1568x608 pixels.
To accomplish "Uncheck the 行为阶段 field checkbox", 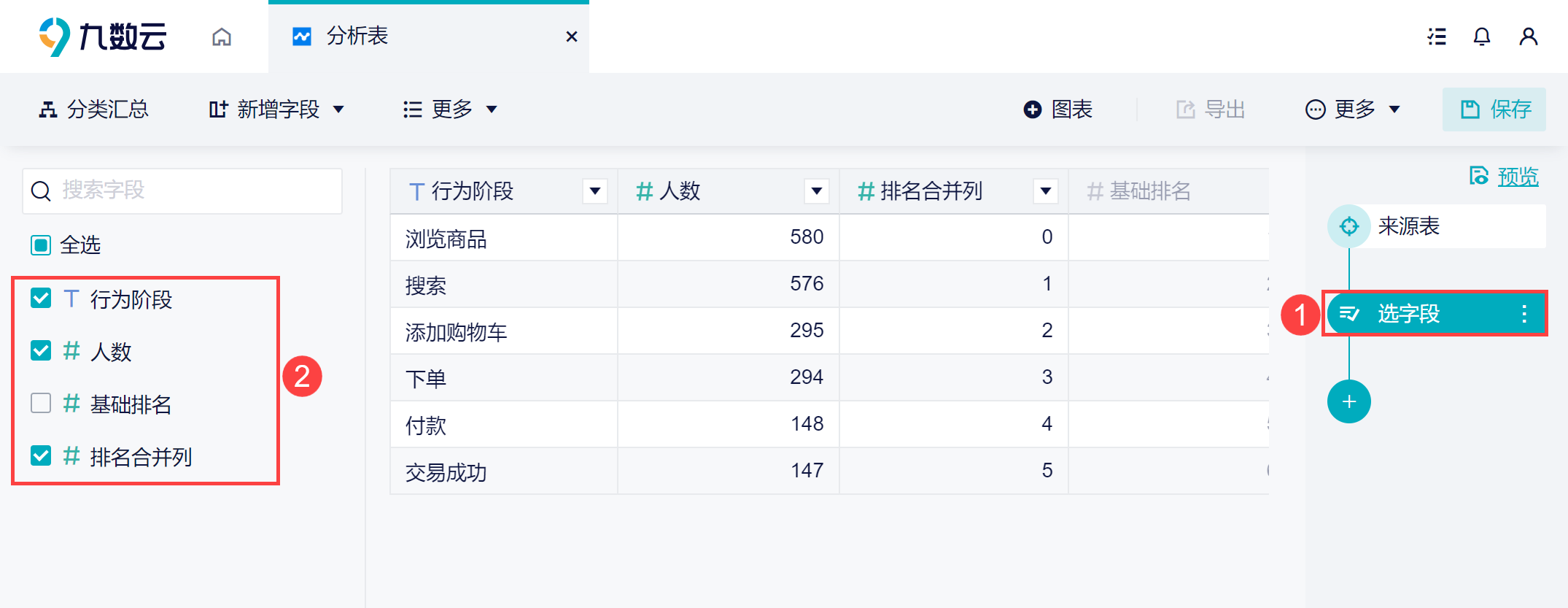I will [x=41, y=298].
